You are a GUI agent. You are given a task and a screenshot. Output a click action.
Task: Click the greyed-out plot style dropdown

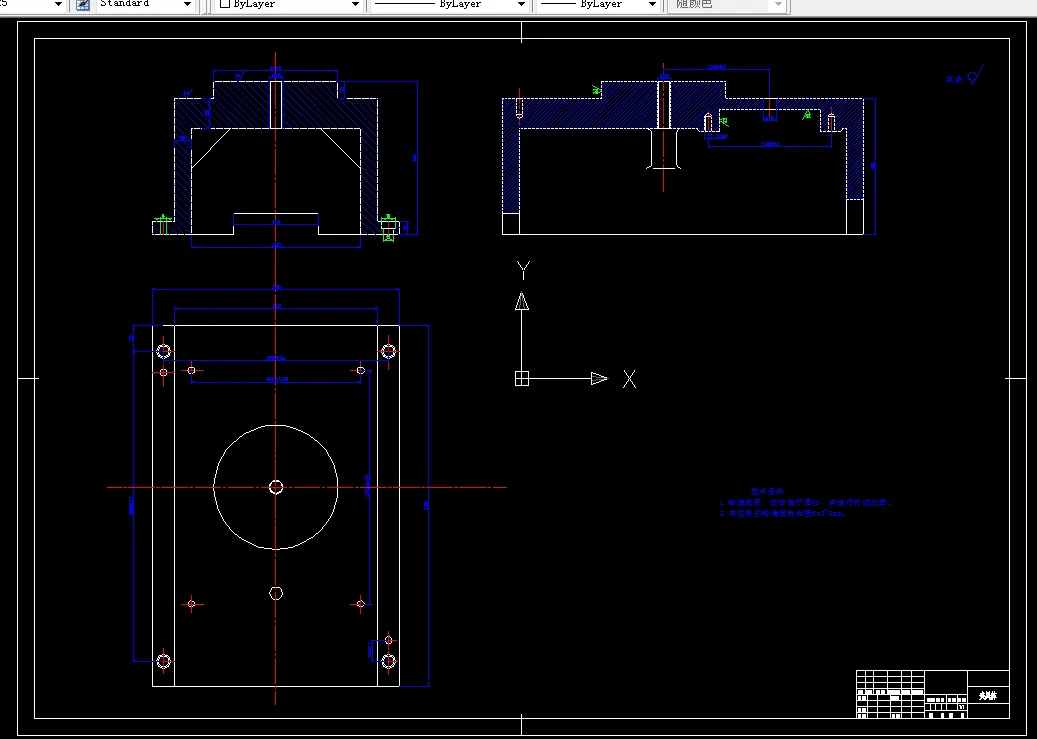726,5
